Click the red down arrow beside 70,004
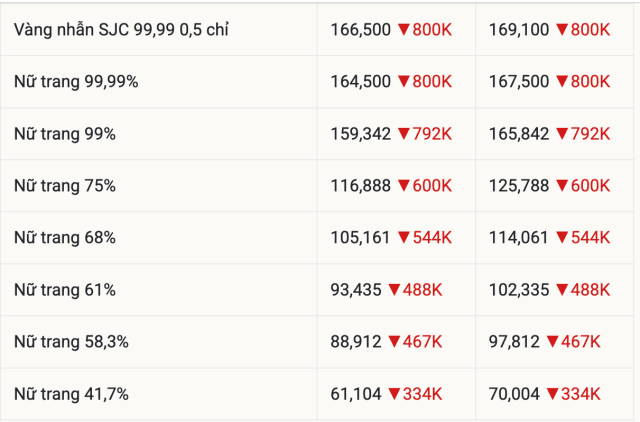The image size is (640, 422). click(553, 394)
